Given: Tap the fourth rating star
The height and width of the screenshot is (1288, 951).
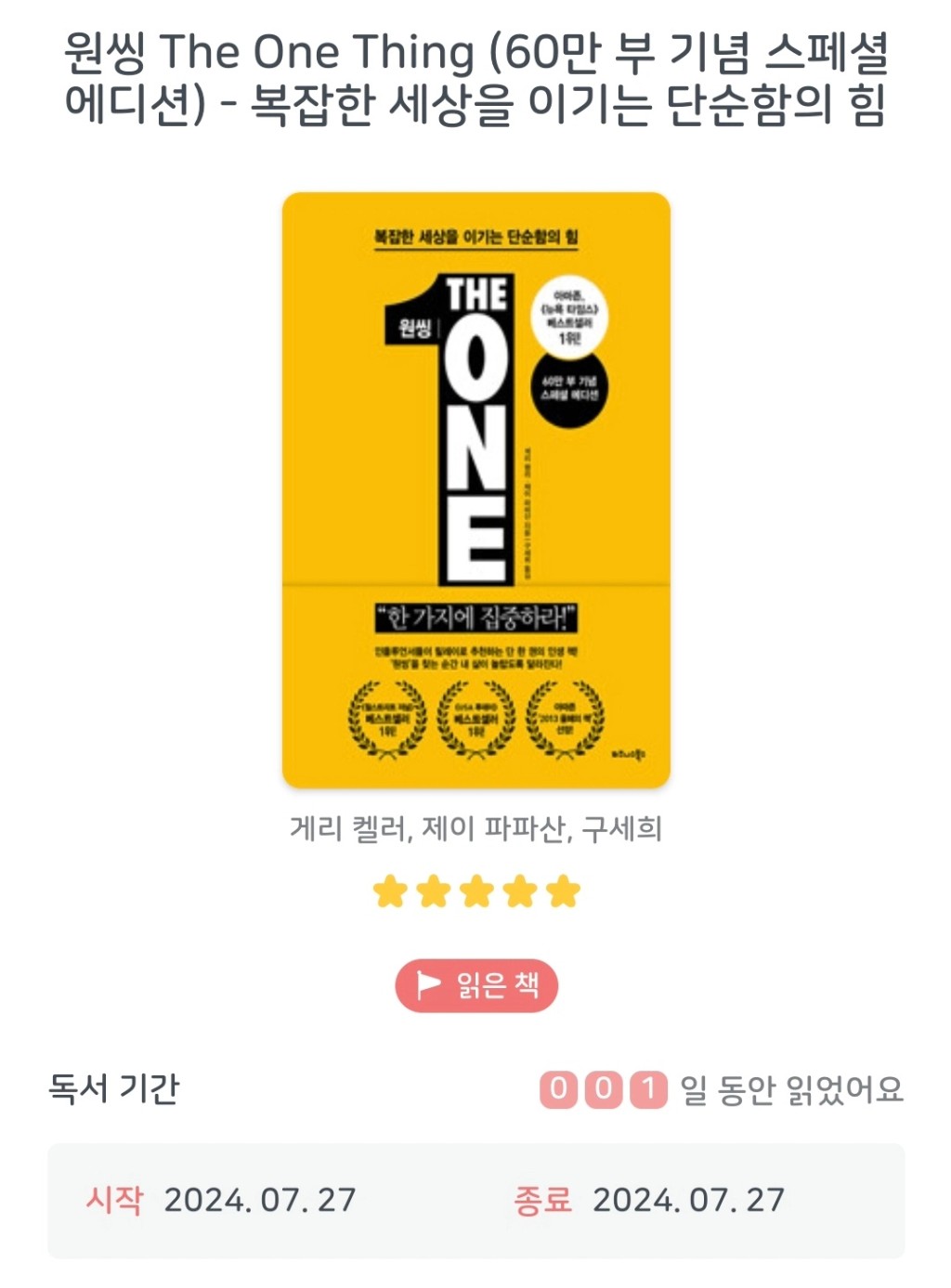Looking at the screenshot, I should (x=520, y=891).
